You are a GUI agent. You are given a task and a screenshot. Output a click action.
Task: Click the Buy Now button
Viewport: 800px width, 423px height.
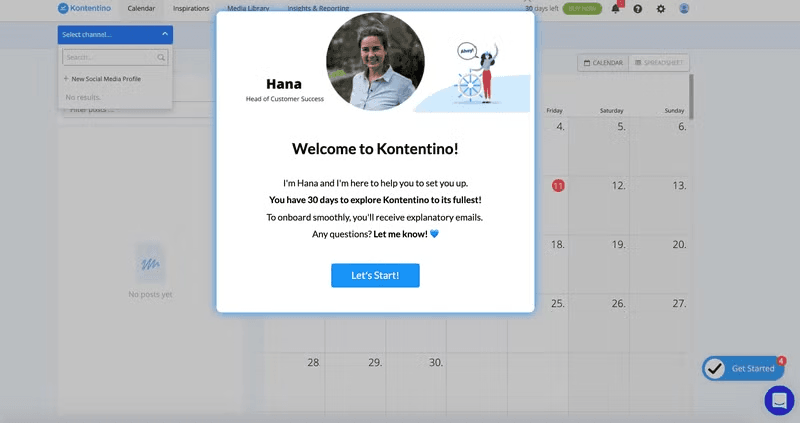click(x=582, y=8)
